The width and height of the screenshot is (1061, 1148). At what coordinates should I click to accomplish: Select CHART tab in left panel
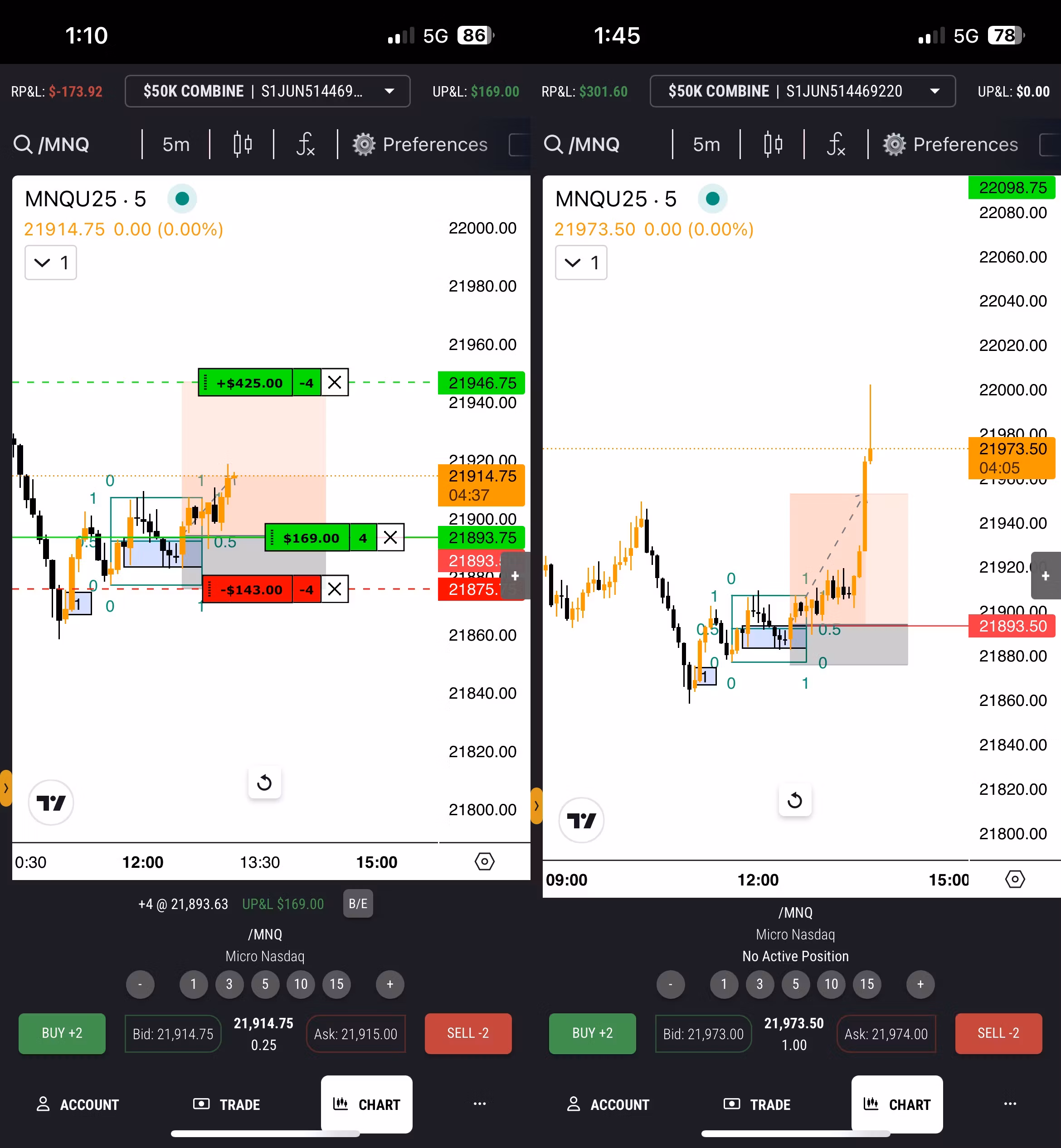pyautogui.click(x=367, y=1104)
